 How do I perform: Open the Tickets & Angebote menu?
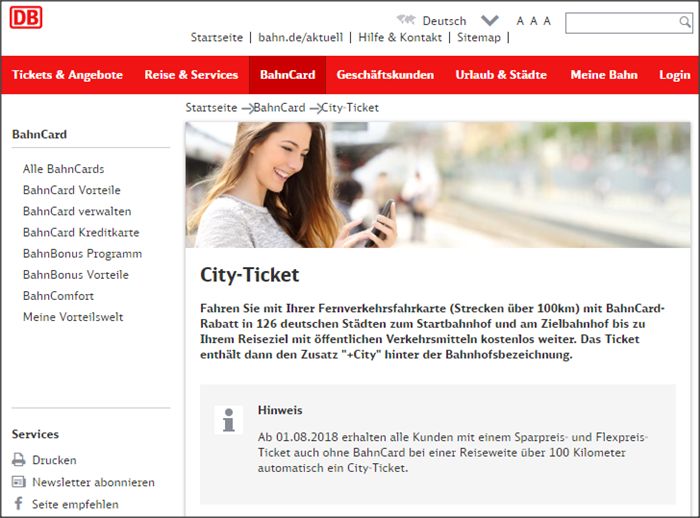(x=67, y=75)
